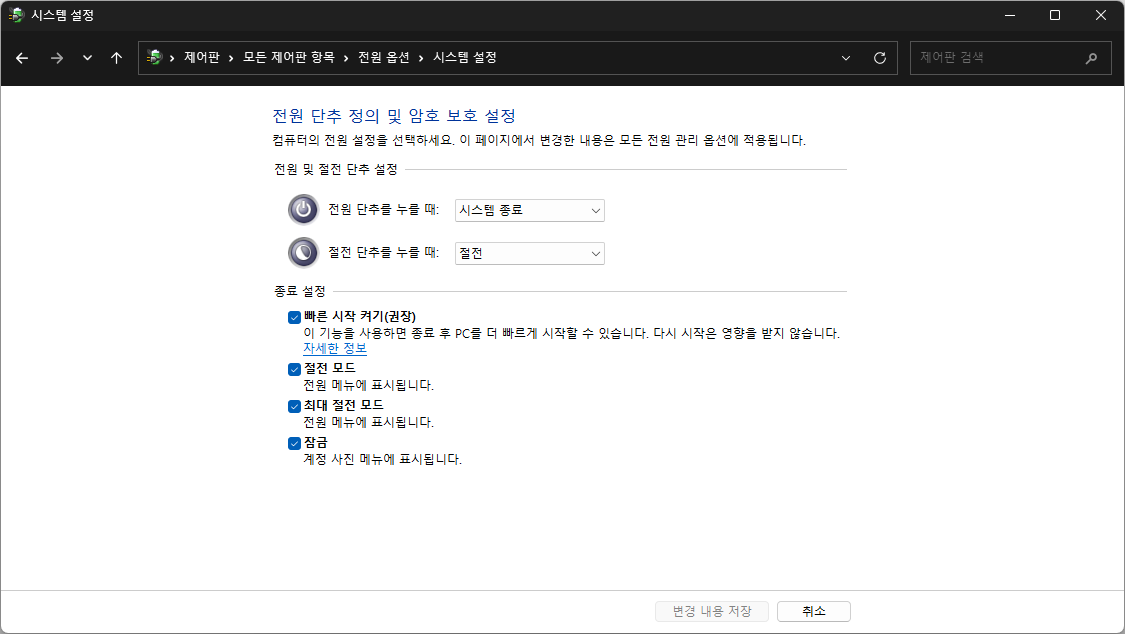This screenshot has height=634, width=1125.
Task: Select the 시스템 설정 breadcrumb
Action: click(465, 57)
